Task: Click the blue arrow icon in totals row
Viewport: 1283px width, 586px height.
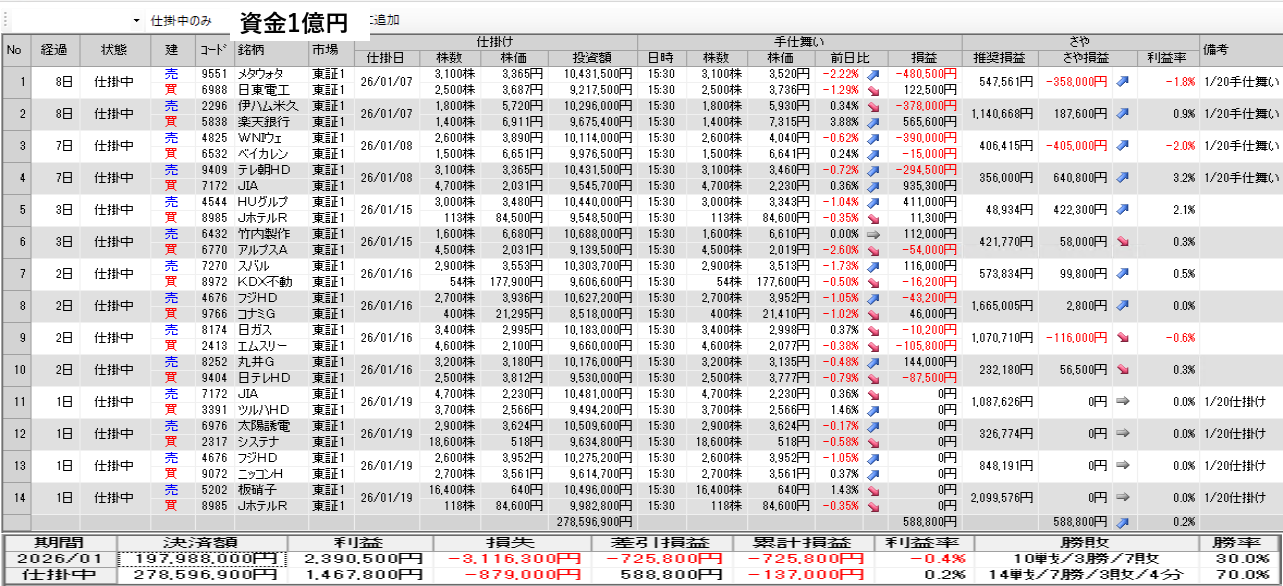Action: 1121,522
